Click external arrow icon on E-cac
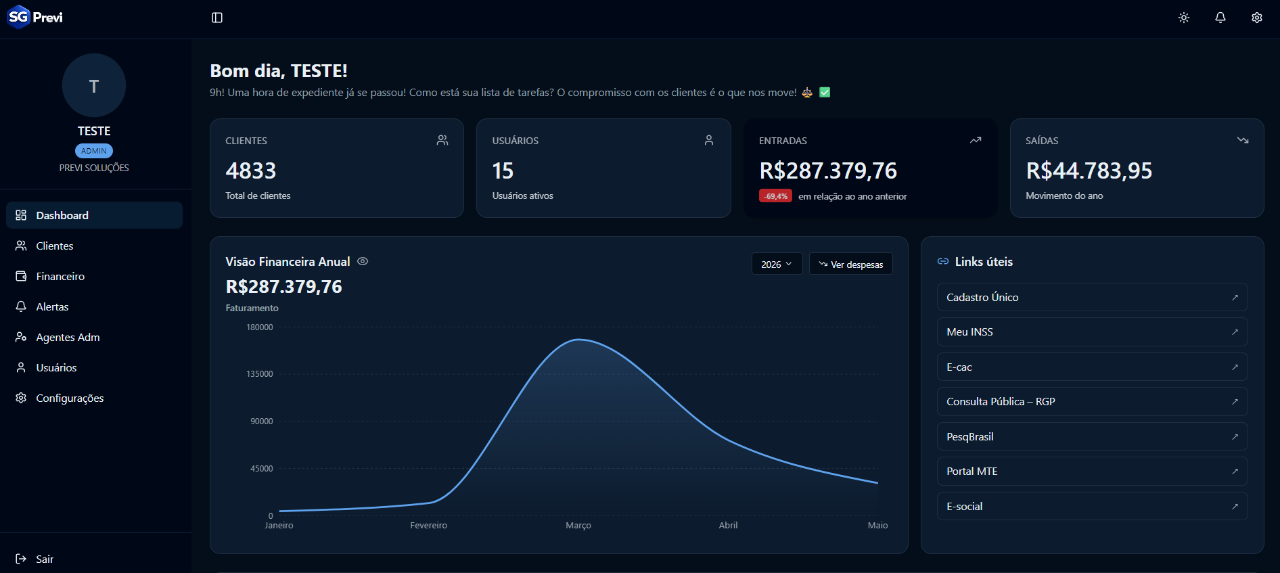Viewport: 1280px width, 573px height. coord(1235,367)
